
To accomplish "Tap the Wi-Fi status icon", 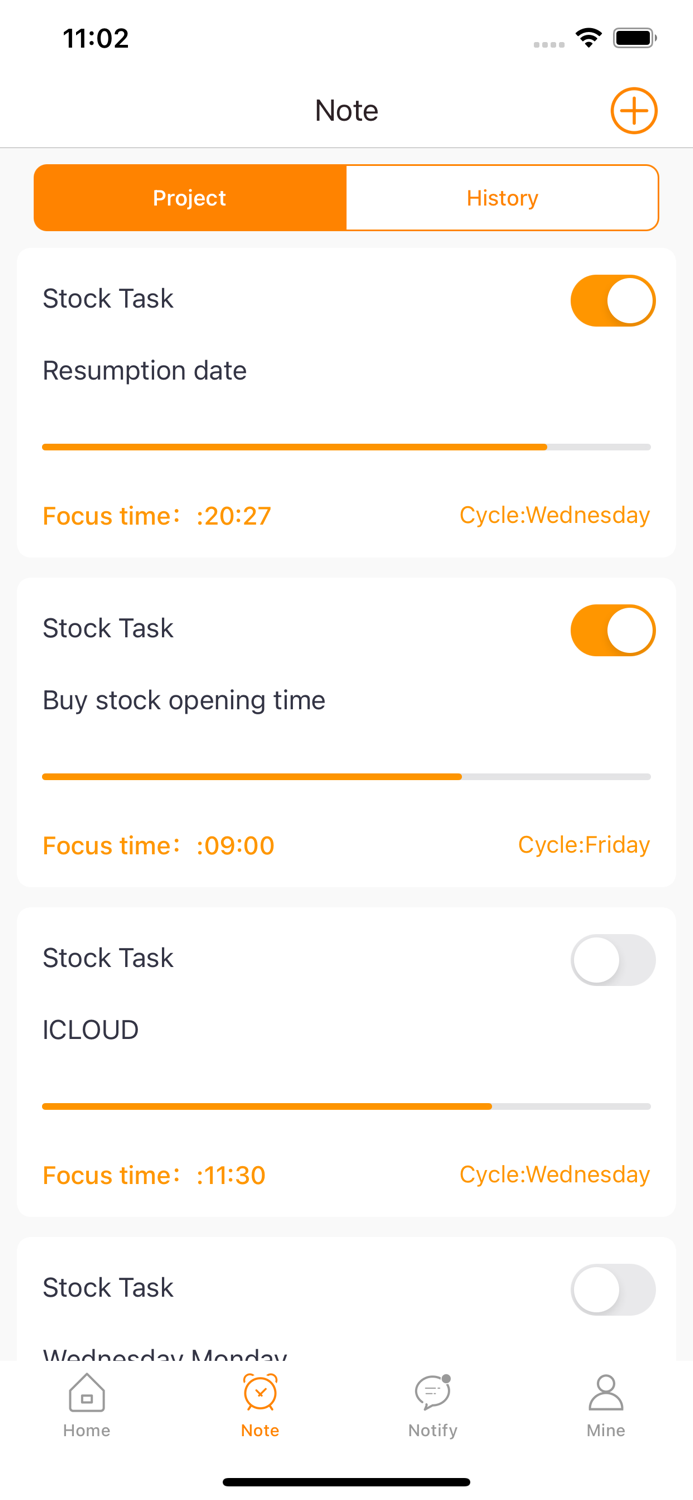I will coord(588,37).
